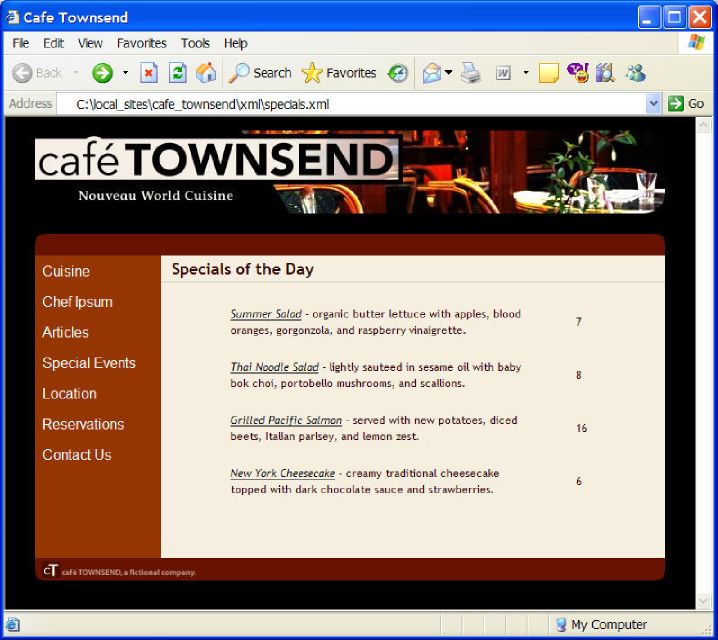Print the page using printer icon
The width and height of the screenshot is (718, 640).
(x=471, y=73)
